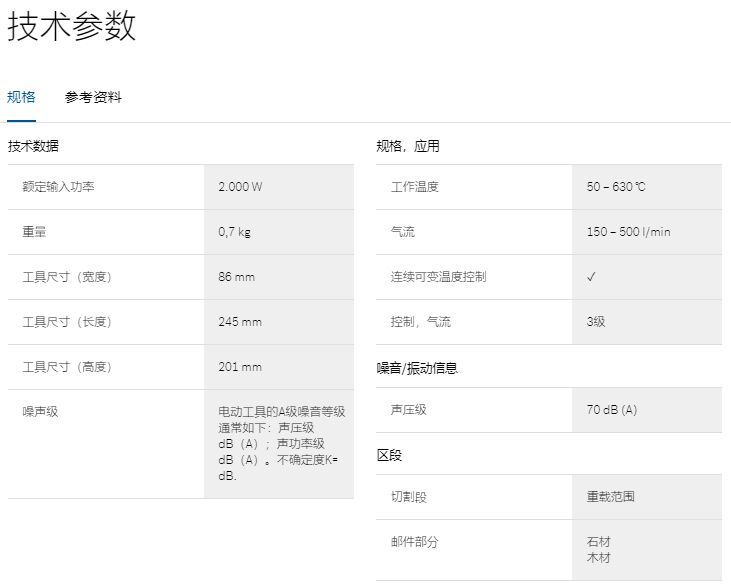Viewport: 731px width, 585px height.
Task: Open the 规格 tab
Action: 21,97
